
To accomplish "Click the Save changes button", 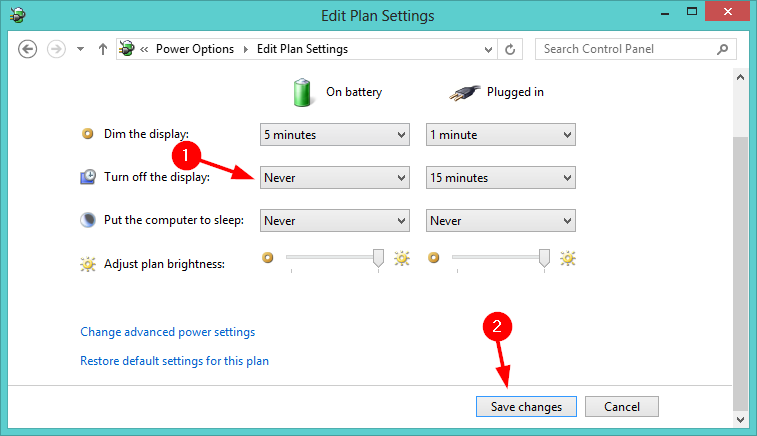I will coord(526,407).
